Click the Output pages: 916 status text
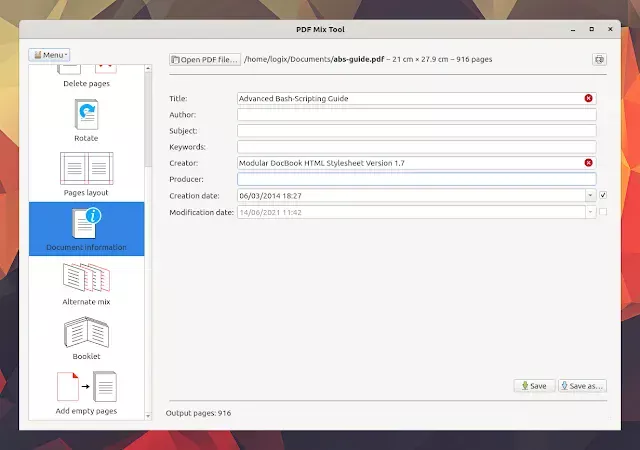This screenshot has height=450, width=640. (198, 413)
